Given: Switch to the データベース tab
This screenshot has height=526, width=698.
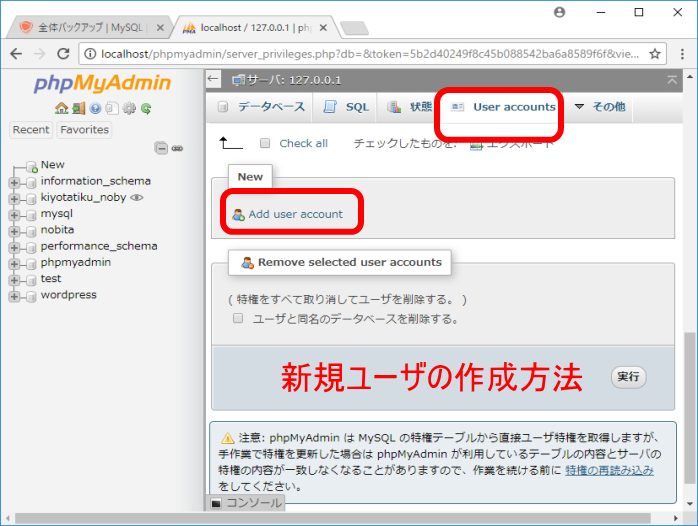Looking at the screenshot, I should (x=261, y=107).
